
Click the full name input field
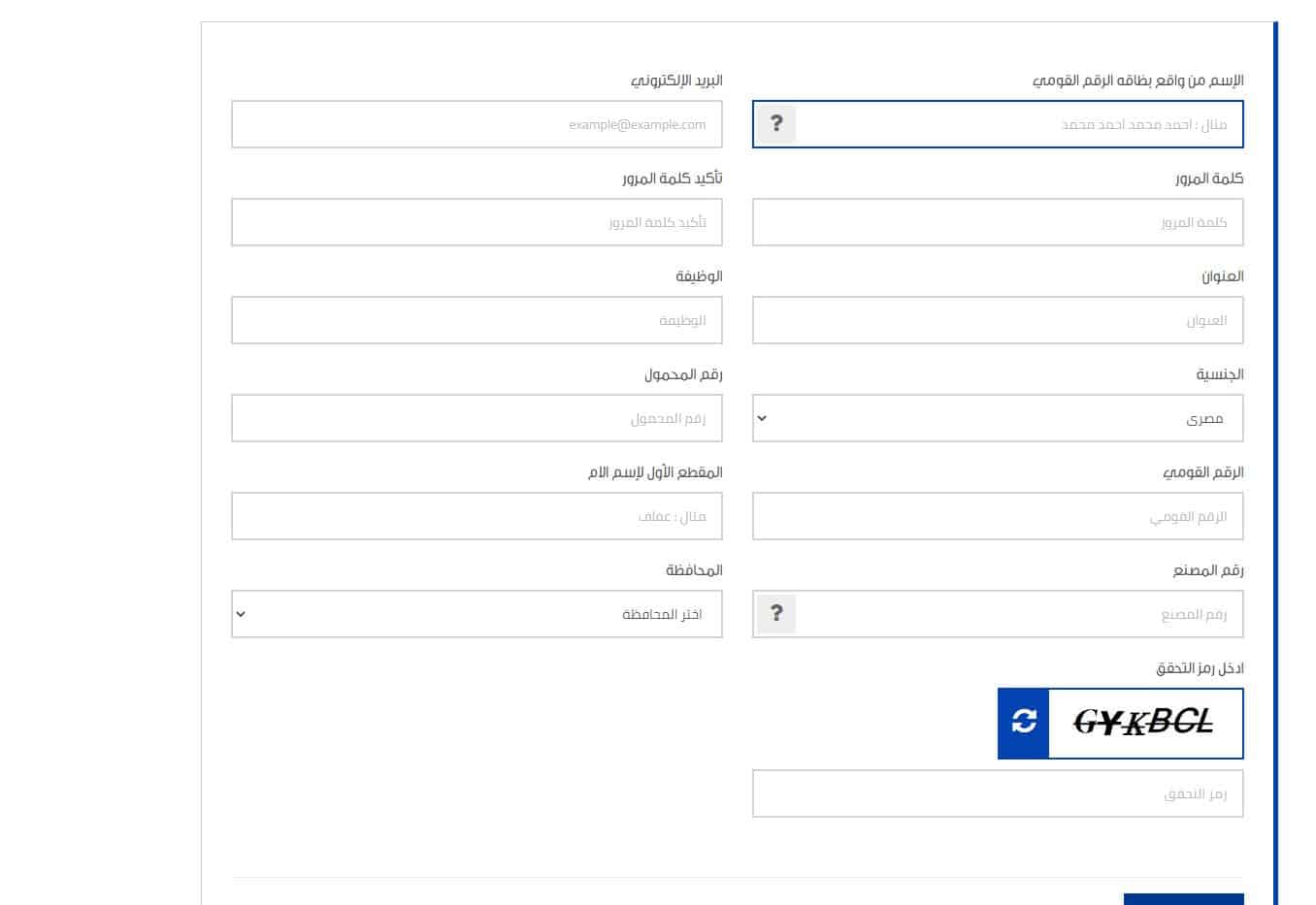[x=1019, y=124]
